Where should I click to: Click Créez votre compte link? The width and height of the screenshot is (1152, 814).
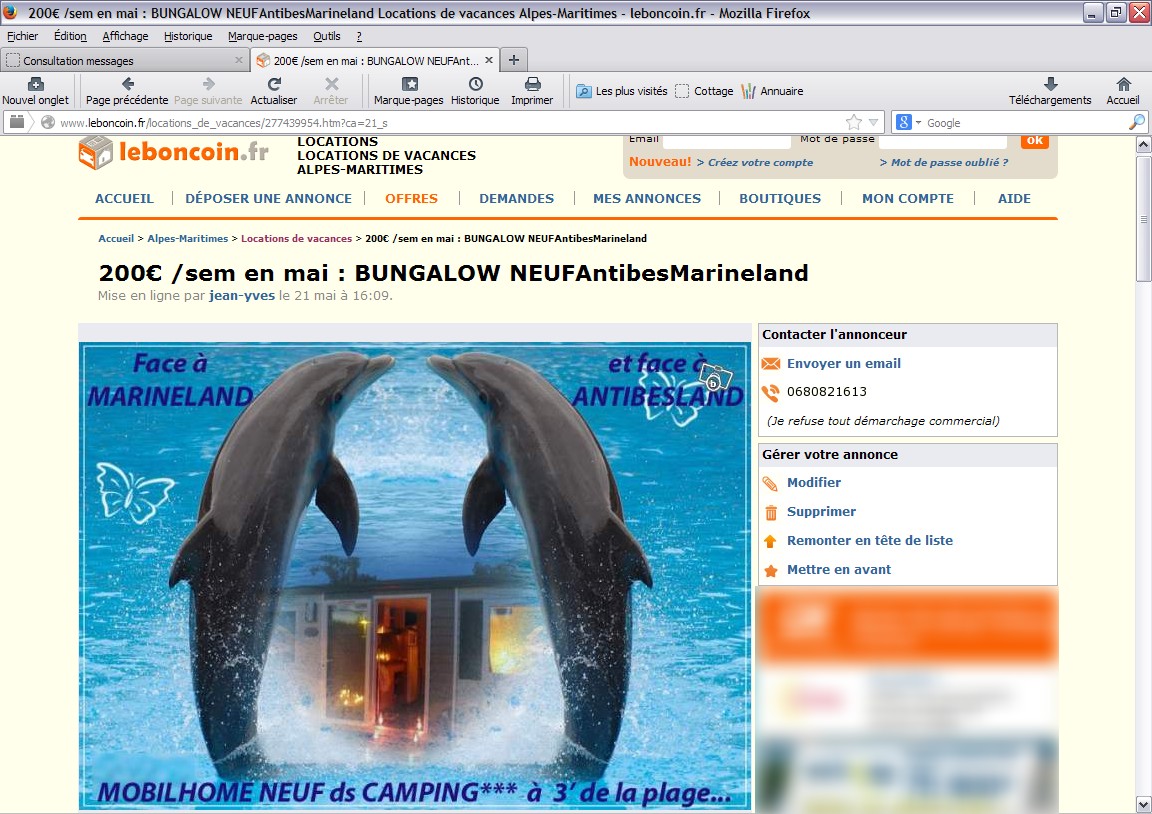click(x=760, y=162)
